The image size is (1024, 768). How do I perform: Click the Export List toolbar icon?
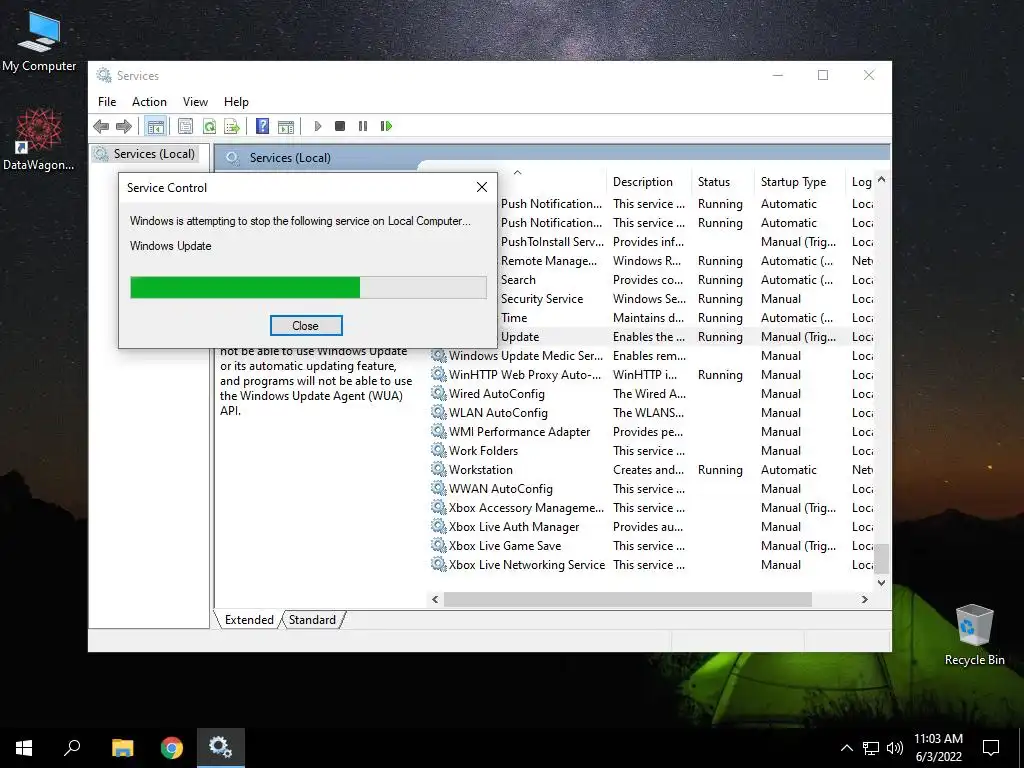pyautogui.click(x=232, y=126)
